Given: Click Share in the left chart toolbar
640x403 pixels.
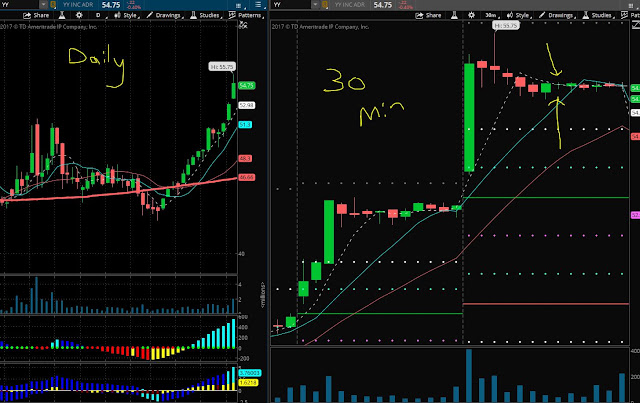Looking at the screenshot, I should [x=36, y=16].
